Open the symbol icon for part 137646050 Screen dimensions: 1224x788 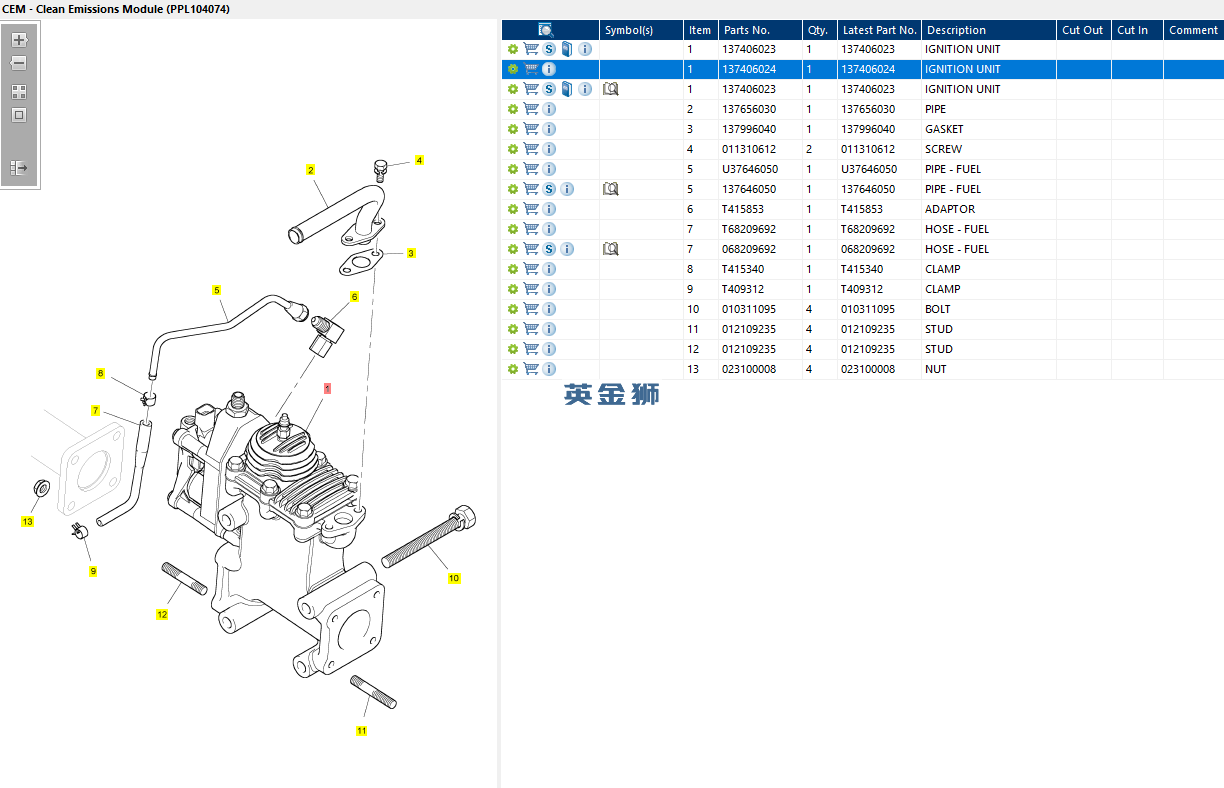(611, 189)
